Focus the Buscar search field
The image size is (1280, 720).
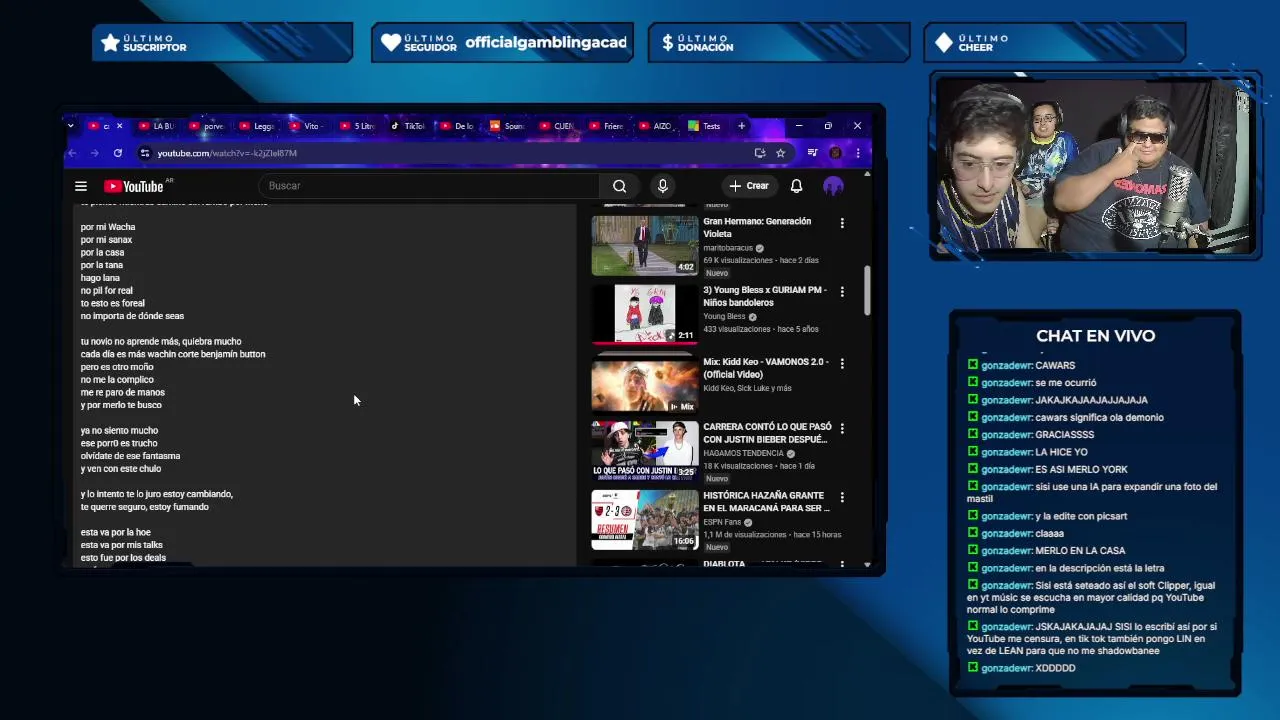click(430, 186)
